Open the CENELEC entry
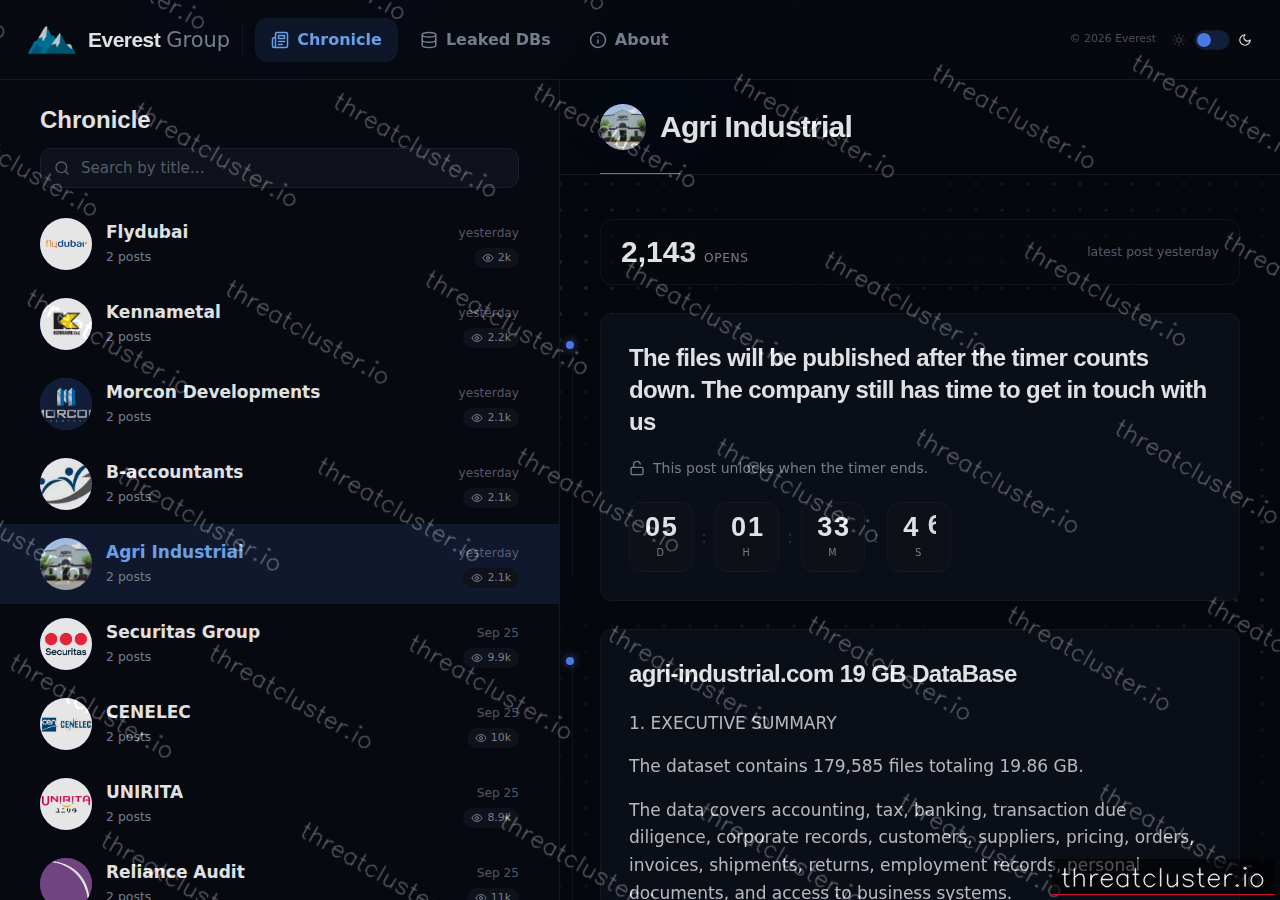1280x900 pixels. (x=279, y=724)
